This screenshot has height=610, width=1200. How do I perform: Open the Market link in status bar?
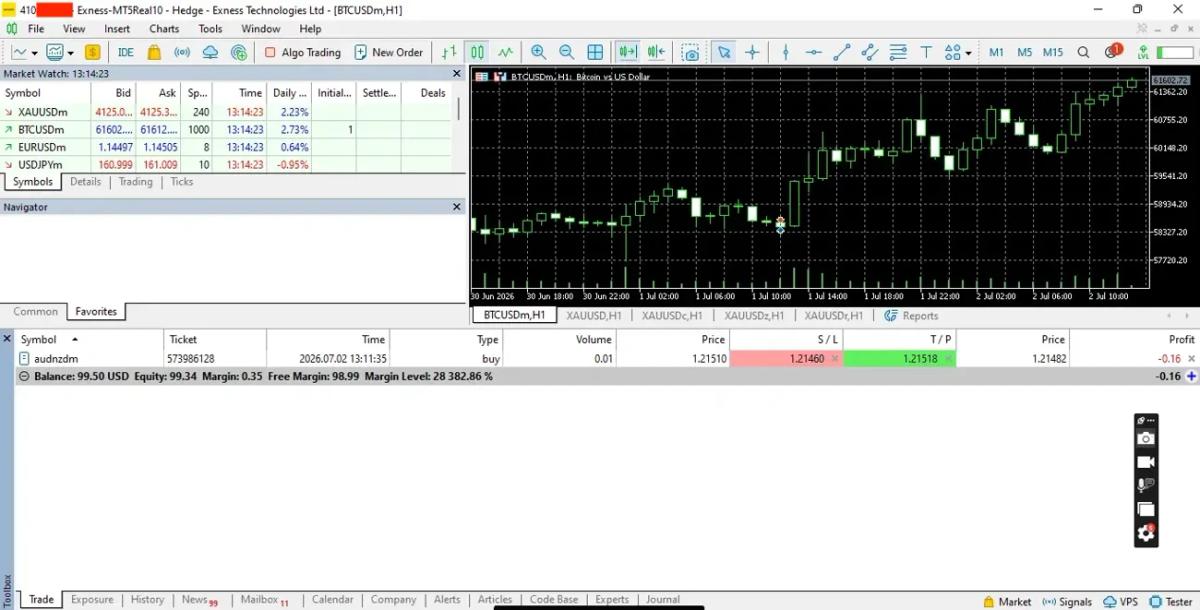[1006, 602]
